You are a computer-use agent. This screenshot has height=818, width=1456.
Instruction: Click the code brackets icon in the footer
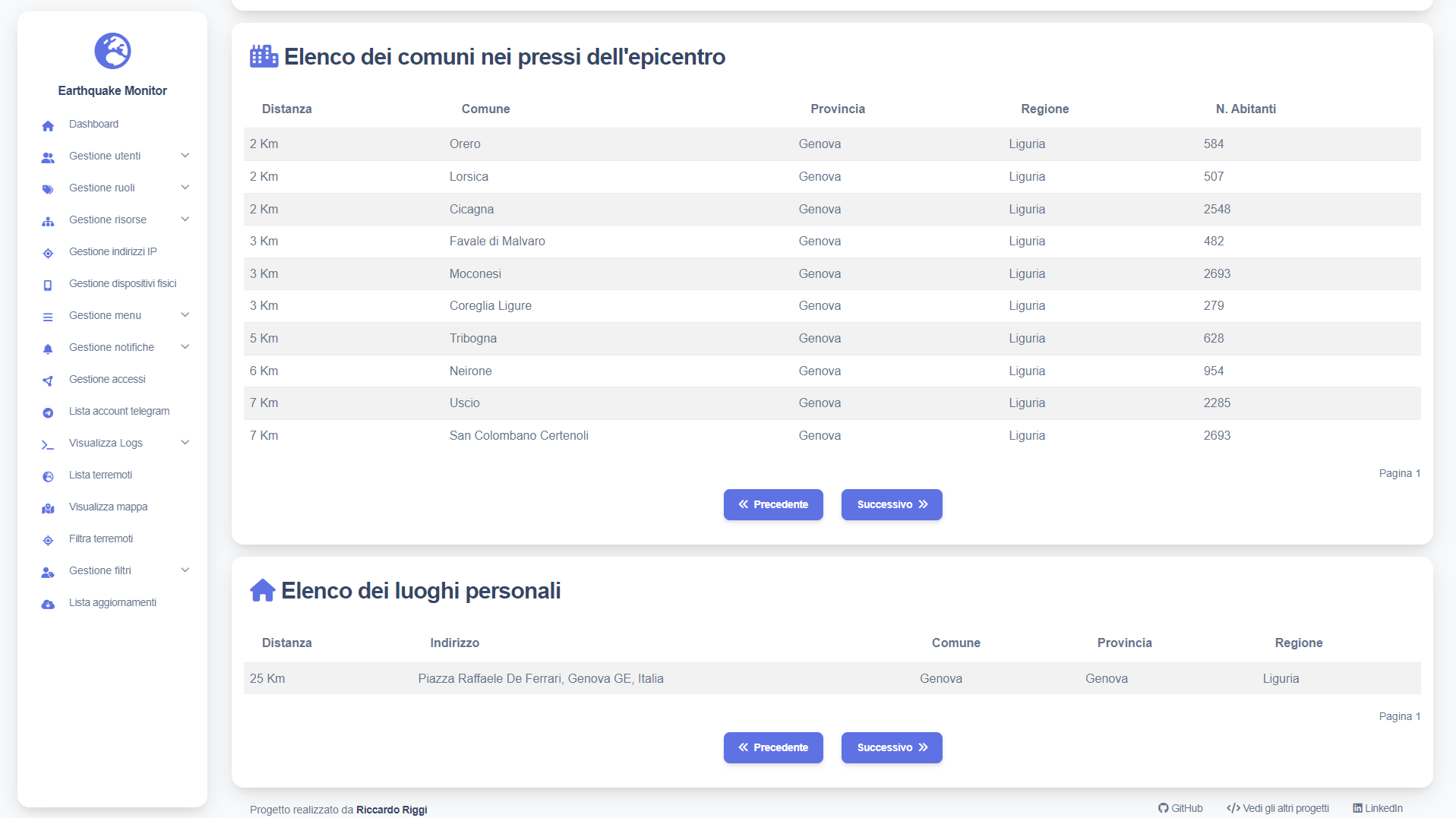1233,808
